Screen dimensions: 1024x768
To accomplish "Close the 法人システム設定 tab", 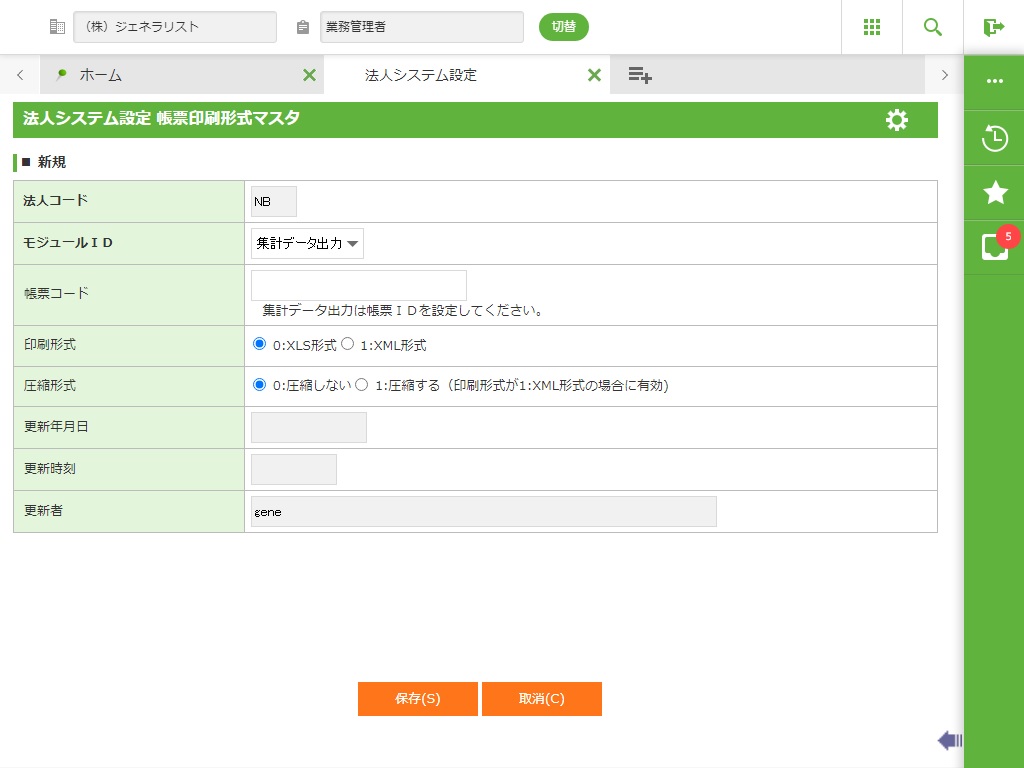I will [x=594, y=75].
